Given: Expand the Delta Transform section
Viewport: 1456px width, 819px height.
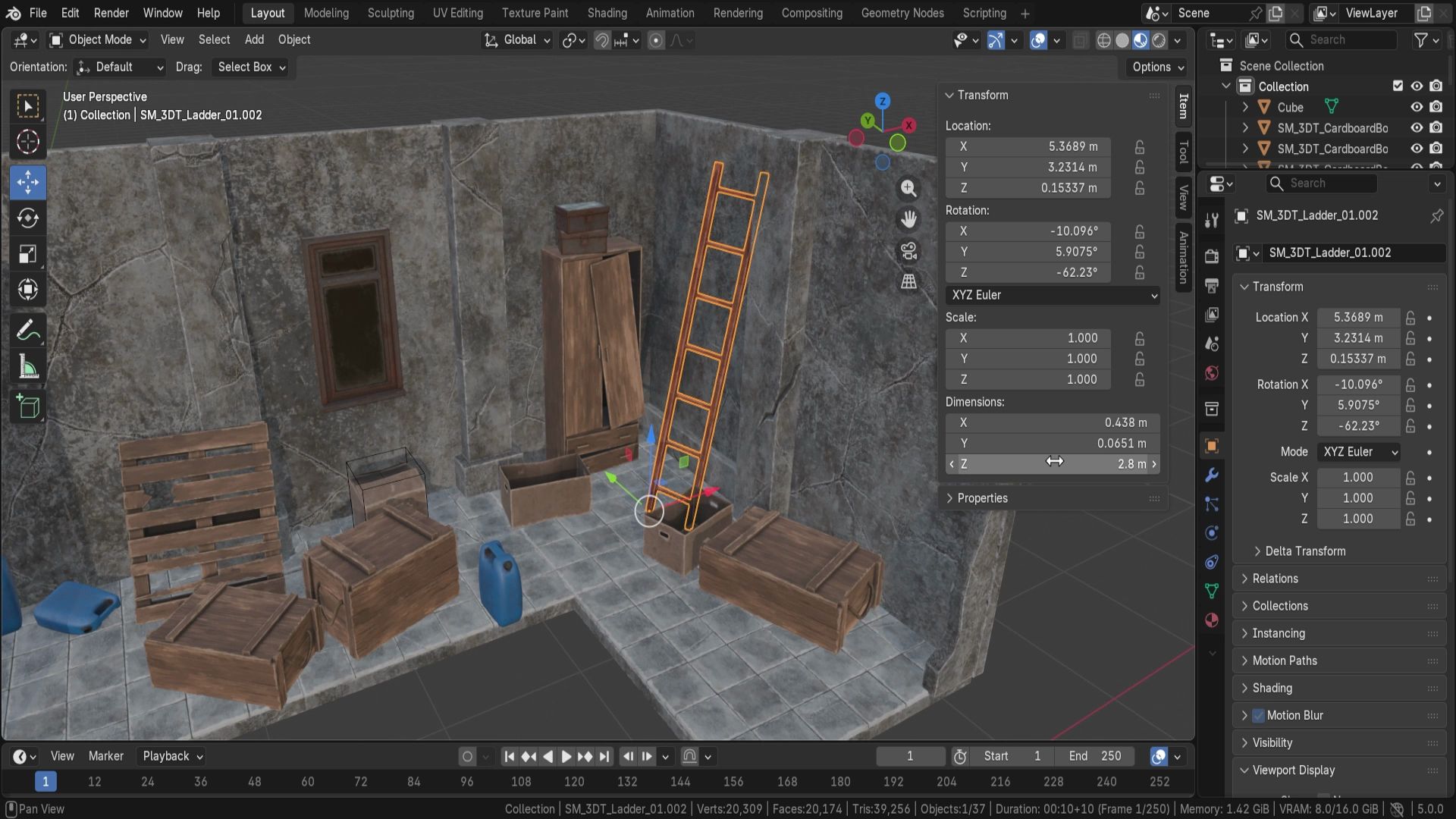Looking at the screenshot, I should (x=1304, y=551).
